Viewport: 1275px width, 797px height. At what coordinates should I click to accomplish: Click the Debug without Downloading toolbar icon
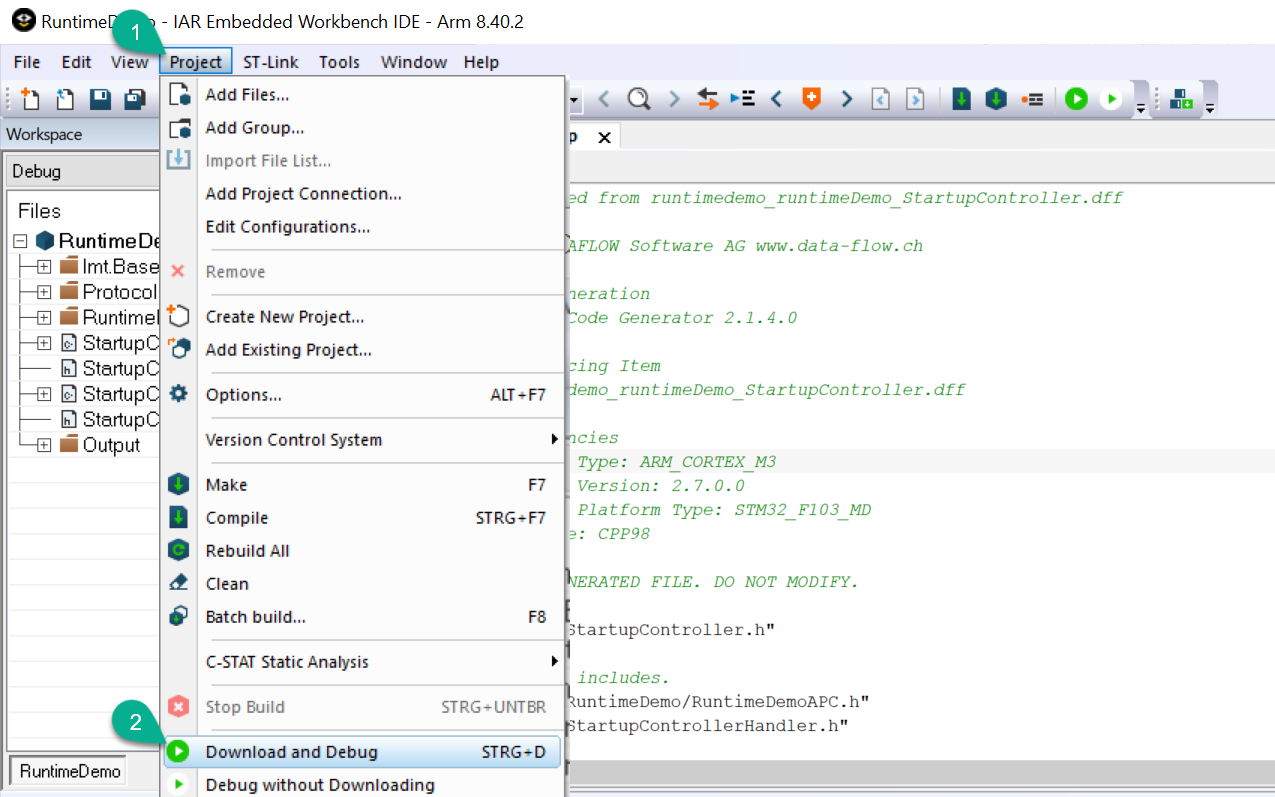point(1111,99)
